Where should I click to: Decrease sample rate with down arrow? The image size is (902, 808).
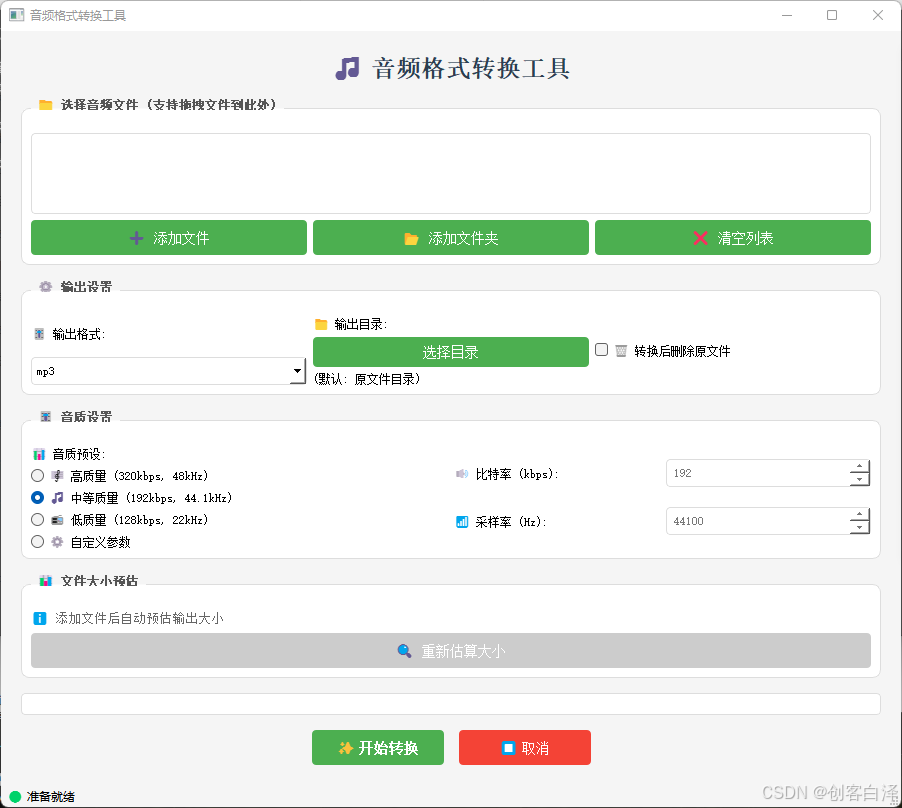click(859, 527)
